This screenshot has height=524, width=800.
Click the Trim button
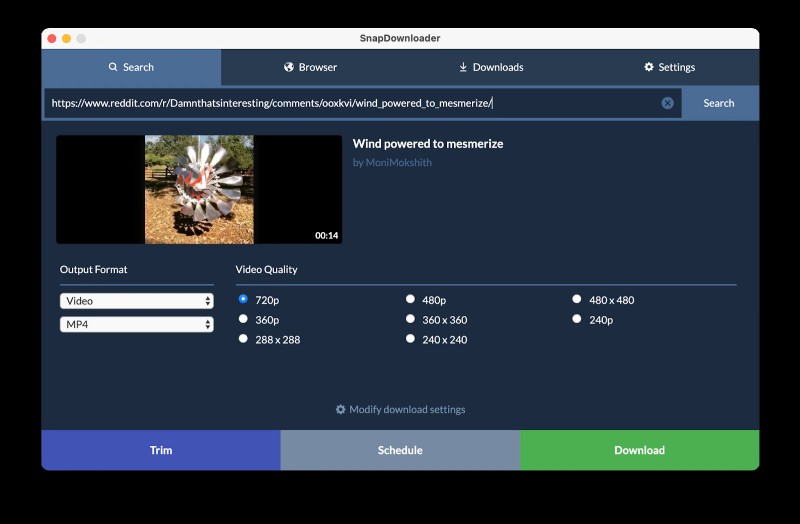(x=161, y=450)
